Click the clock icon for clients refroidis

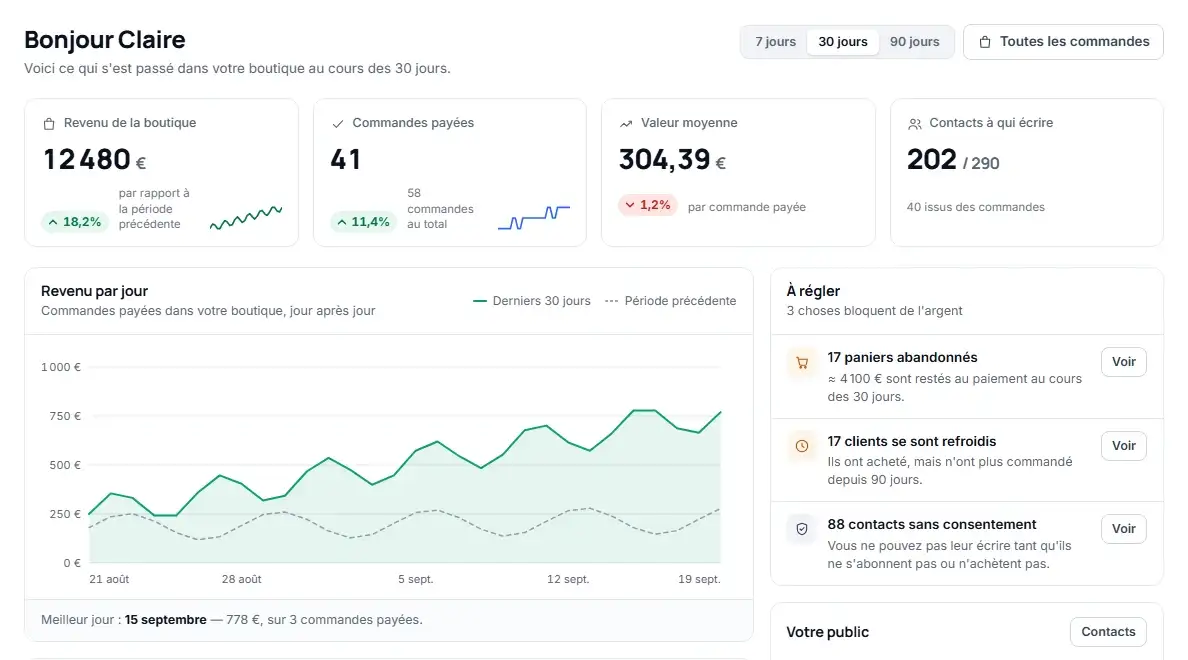tap(802, 446)
